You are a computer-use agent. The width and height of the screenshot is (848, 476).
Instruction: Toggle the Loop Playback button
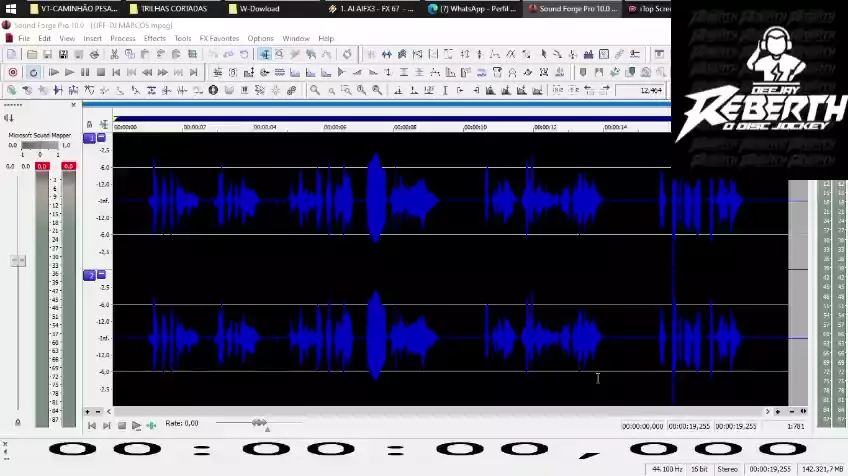[x=33, y=72]
